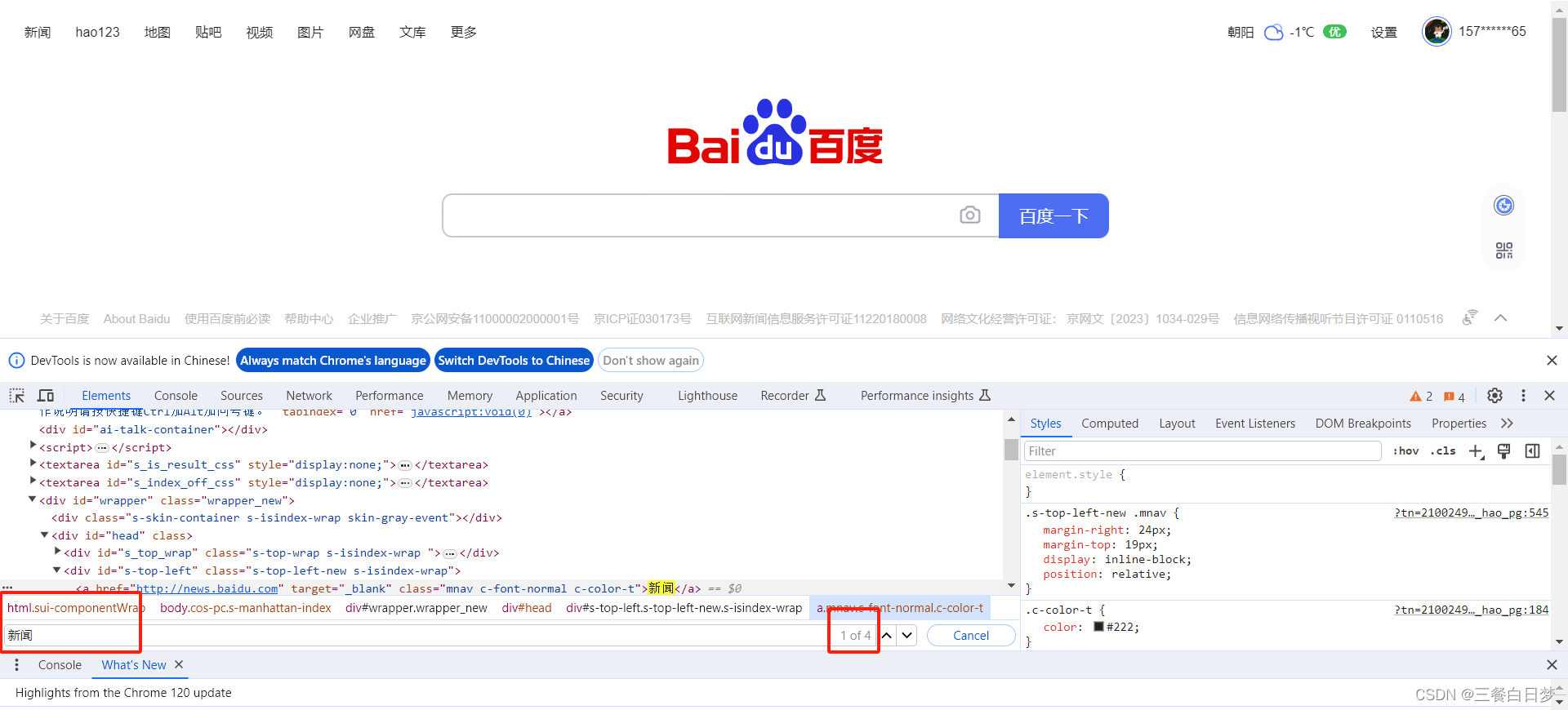
Task: Click the elements search field containing 新闻
Action: coord(416,636)
